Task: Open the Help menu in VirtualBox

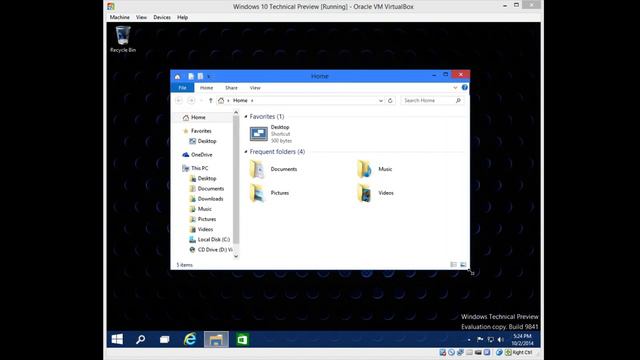Action: pyautogui.click(x=182, y=17)
